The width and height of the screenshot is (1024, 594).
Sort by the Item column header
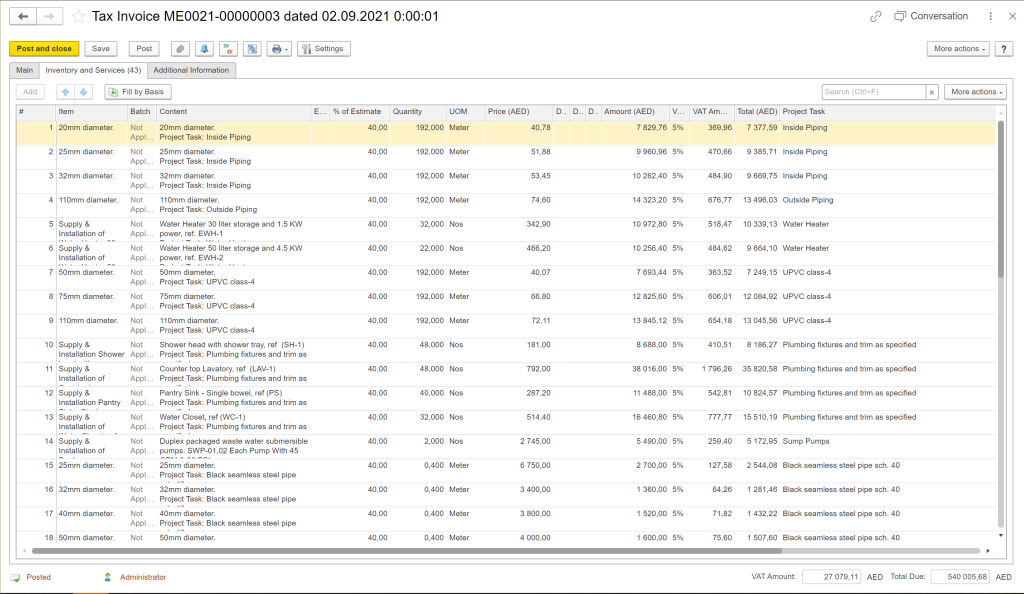coord(91,112)
